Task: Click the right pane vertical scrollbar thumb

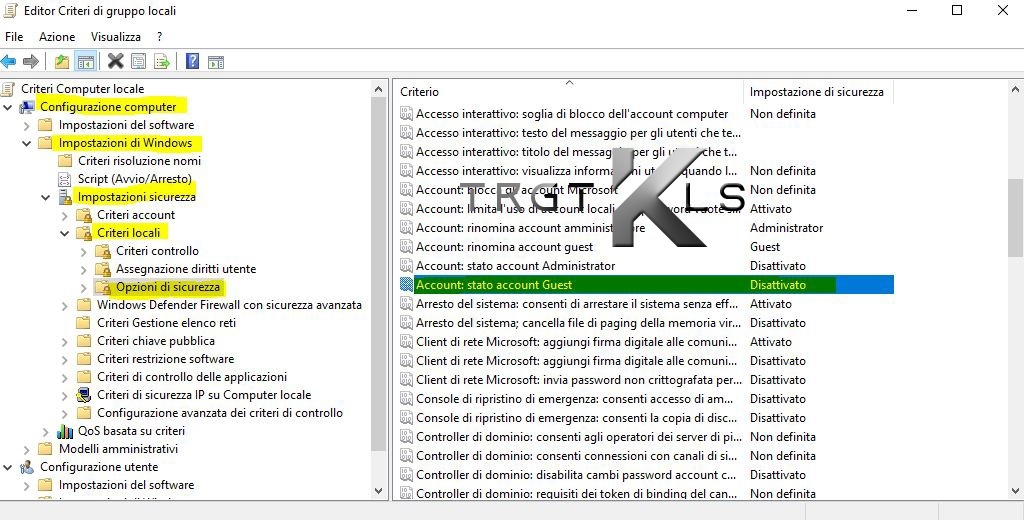Action: [x=1015, y=218]
